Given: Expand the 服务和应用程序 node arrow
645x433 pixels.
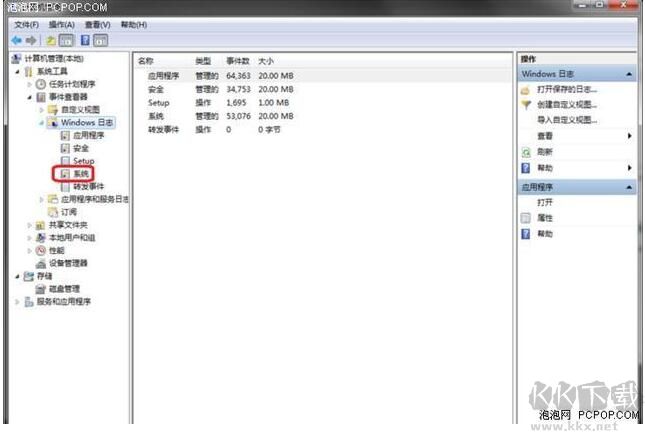Looking at the screenshot, I should (18, 302).
